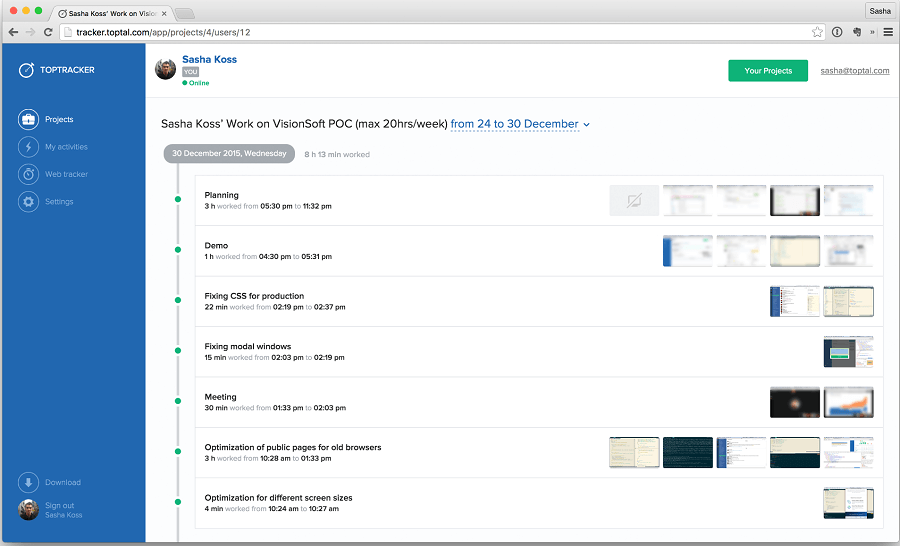Image resolution: width=900 pixels, height=546 pixels.
Task: Click the extension icon beside the star
Action: click(x=837, y=32)
